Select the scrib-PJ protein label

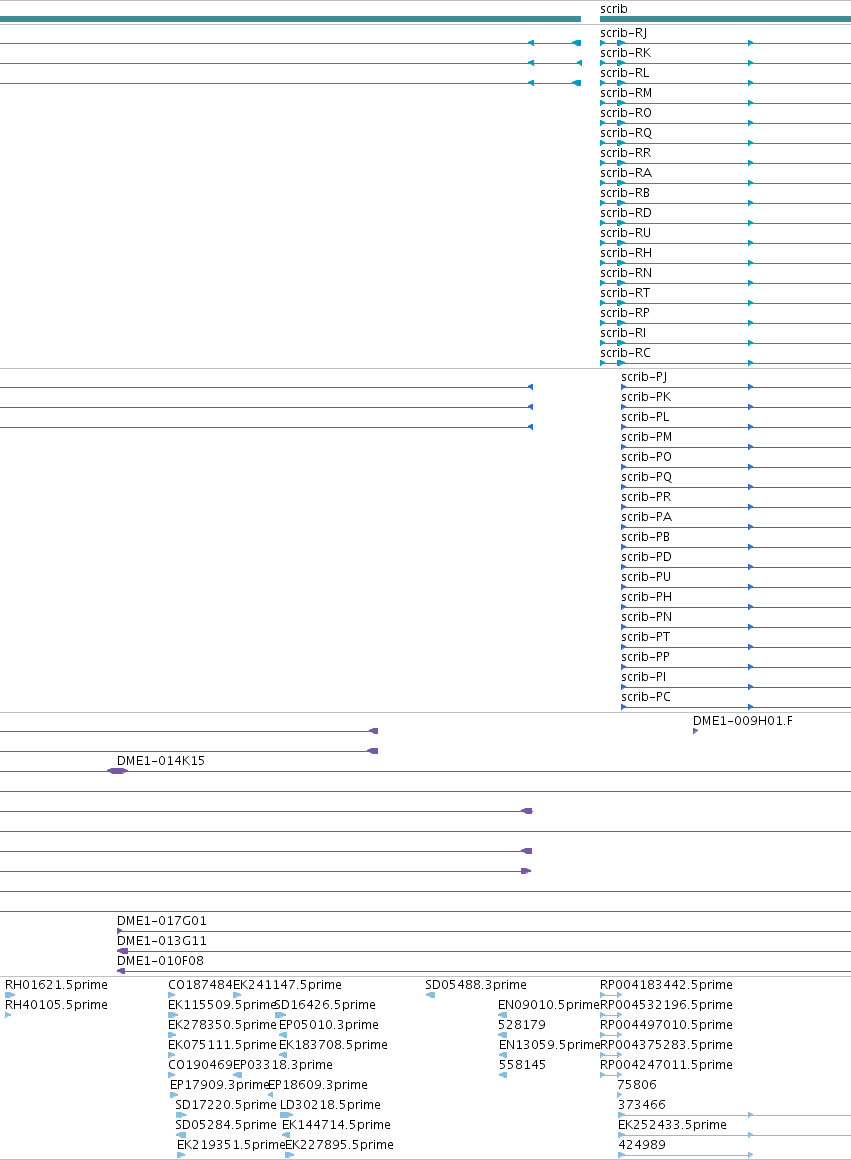(644, 377)
